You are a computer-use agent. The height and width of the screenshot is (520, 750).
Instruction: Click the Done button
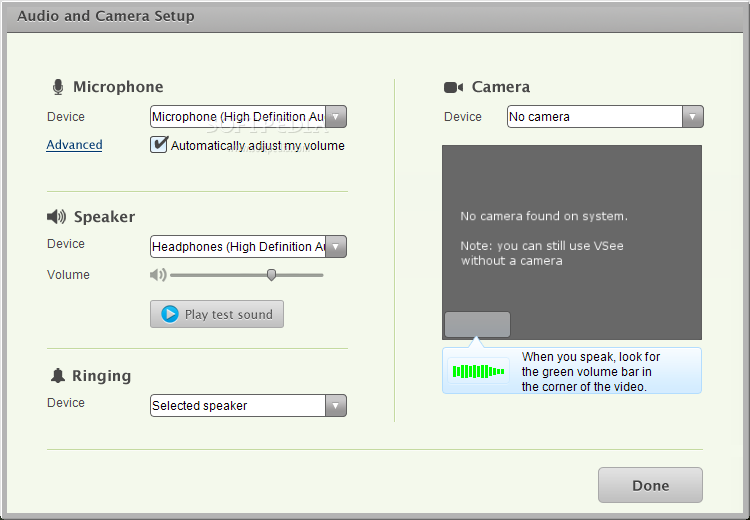point(650,485)
